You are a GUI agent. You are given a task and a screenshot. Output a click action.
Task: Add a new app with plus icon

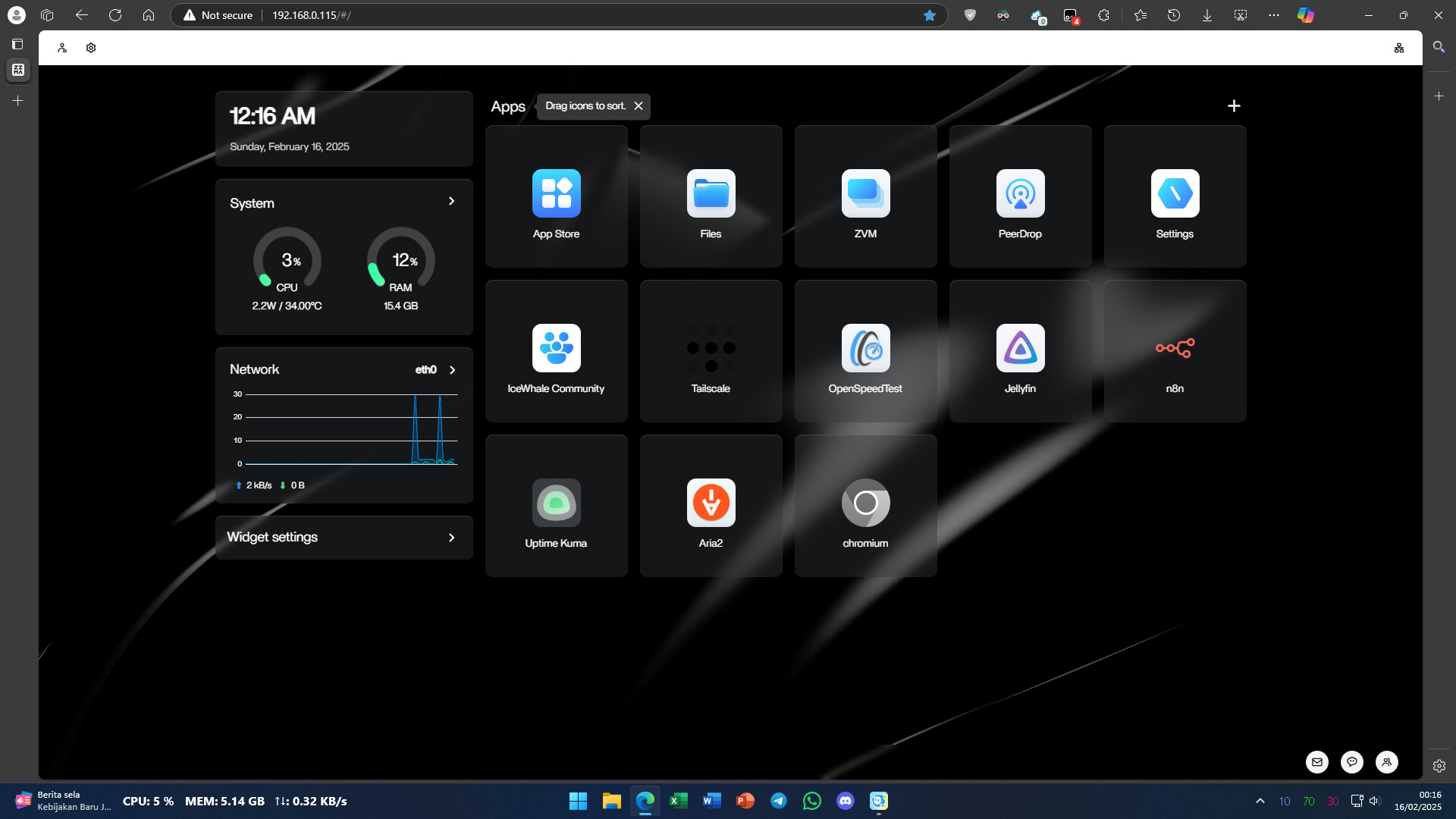tap(1234, 106)
